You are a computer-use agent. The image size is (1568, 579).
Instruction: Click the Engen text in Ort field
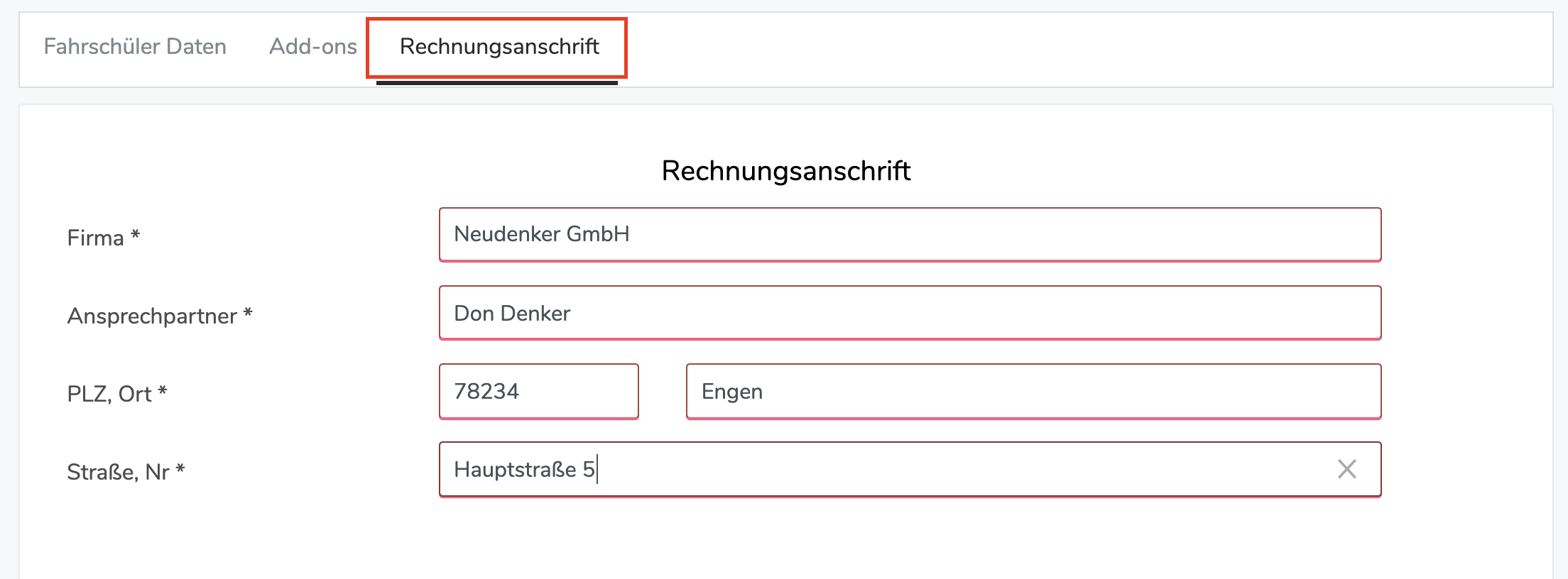732,392
